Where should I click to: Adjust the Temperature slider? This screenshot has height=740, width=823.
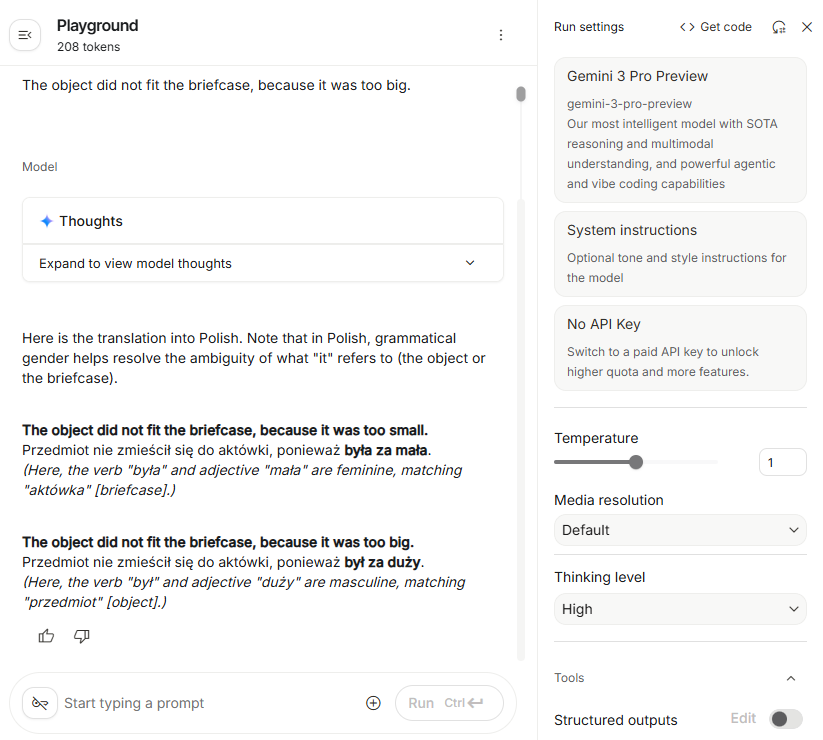pos(636,462)
